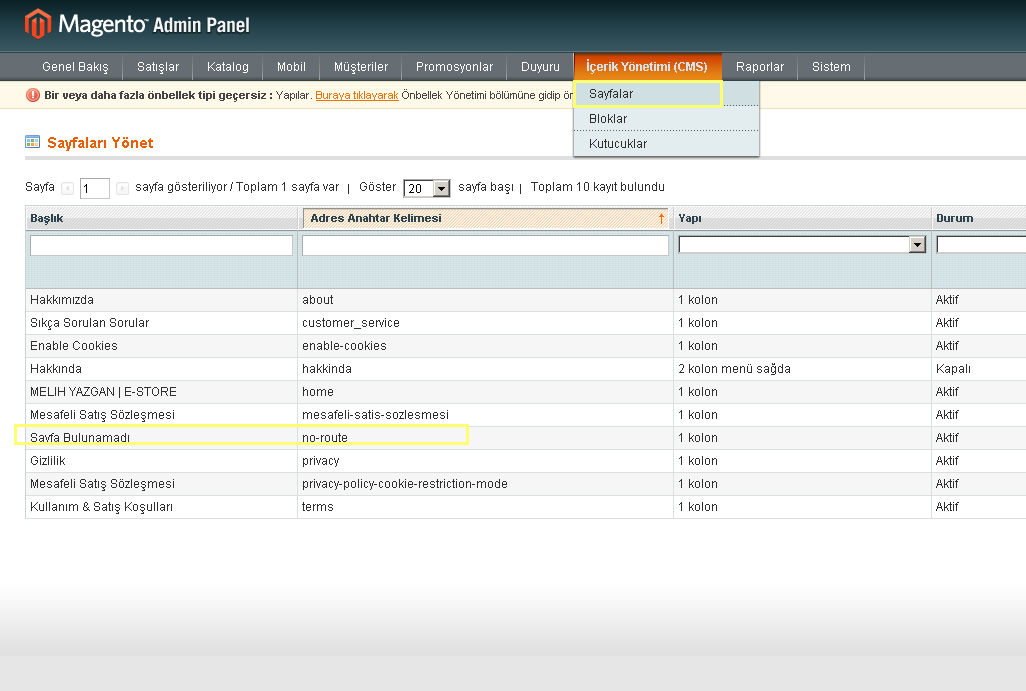Open the Raporlar menu
This screenshot has height=691, width=1026.
(760, 67)
